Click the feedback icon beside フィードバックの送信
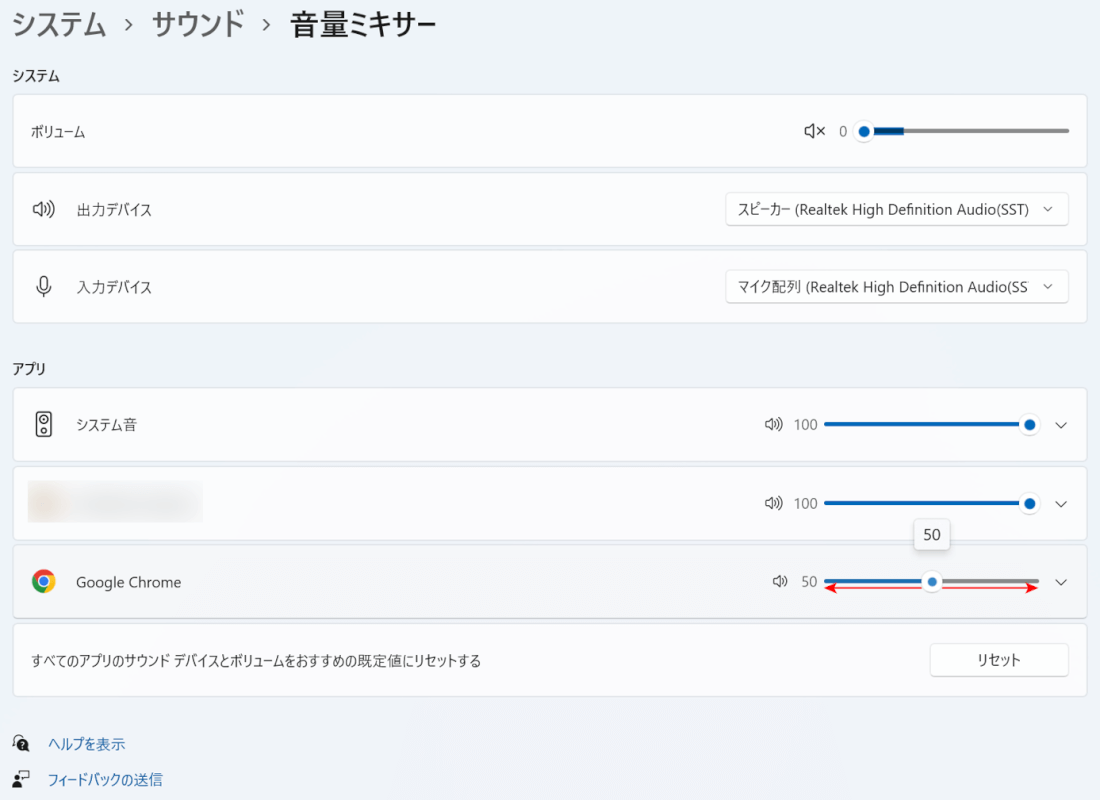1100x800 pixels. click(21, 779)
